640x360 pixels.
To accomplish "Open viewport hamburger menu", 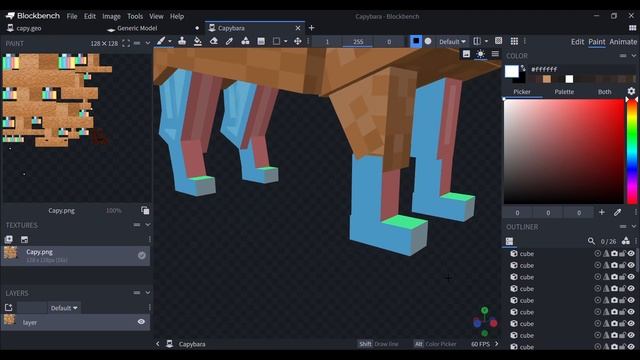I will tap(495, 54).
